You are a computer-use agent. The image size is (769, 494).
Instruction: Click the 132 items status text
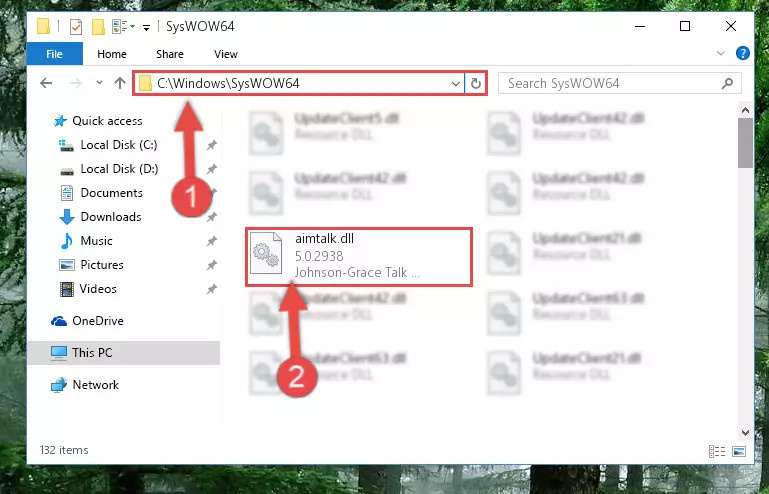pyautogui.click(x=64, y=450)
